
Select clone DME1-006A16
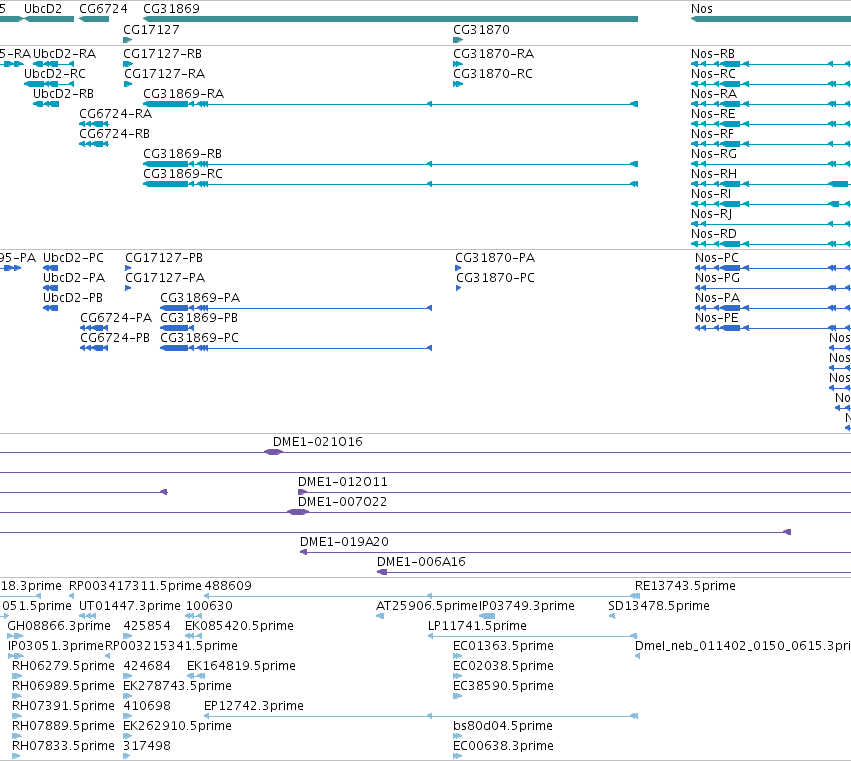click(421, 562)
